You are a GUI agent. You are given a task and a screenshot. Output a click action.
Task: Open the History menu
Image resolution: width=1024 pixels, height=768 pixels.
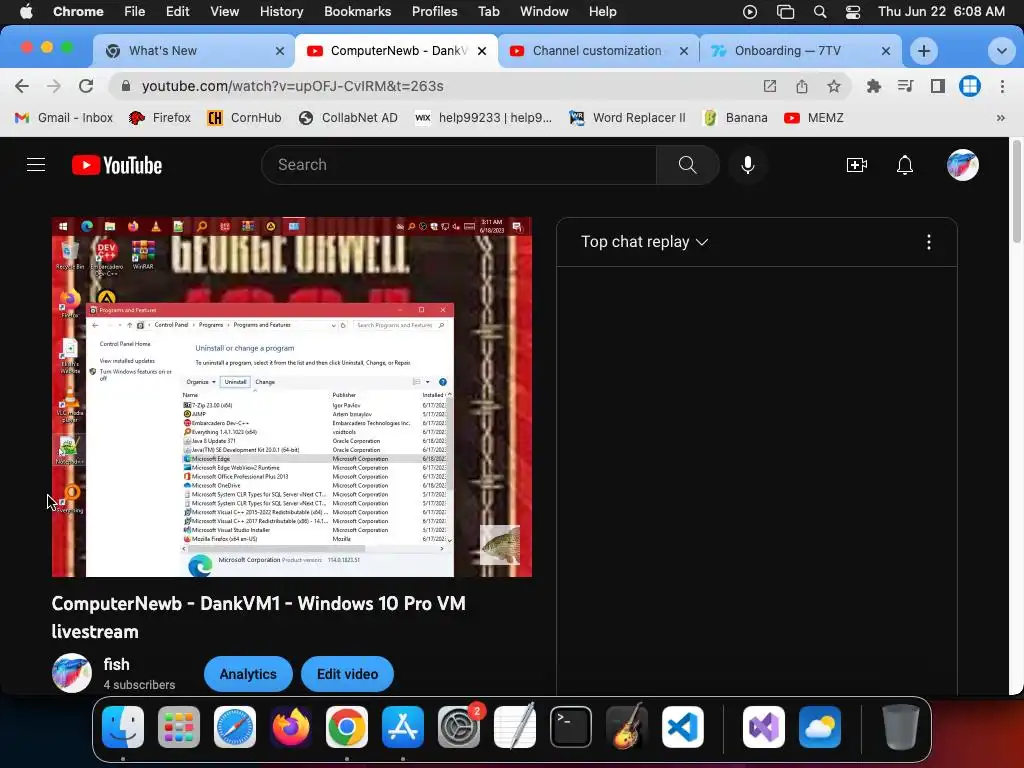click(281, 12)
